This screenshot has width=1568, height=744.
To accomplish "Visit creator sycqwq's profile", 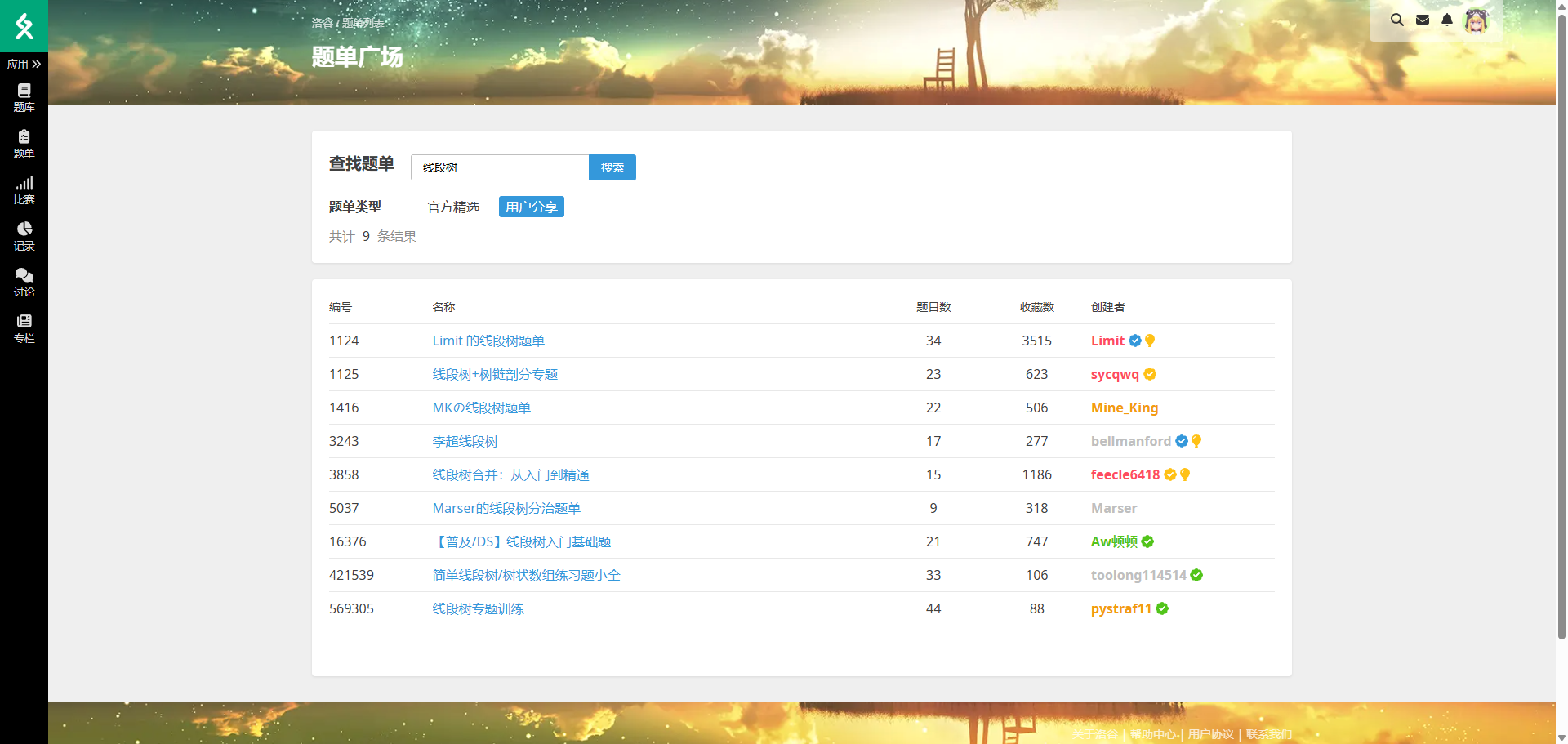I will click(x=1115, y=374).
